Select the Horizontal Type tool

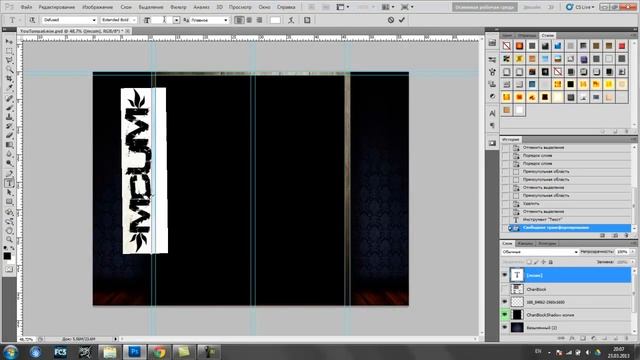click(x=9, y=183)
